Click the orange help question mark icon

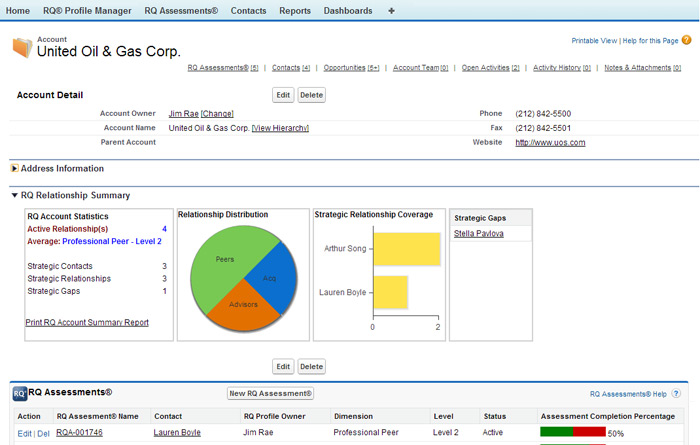(687, 40)
